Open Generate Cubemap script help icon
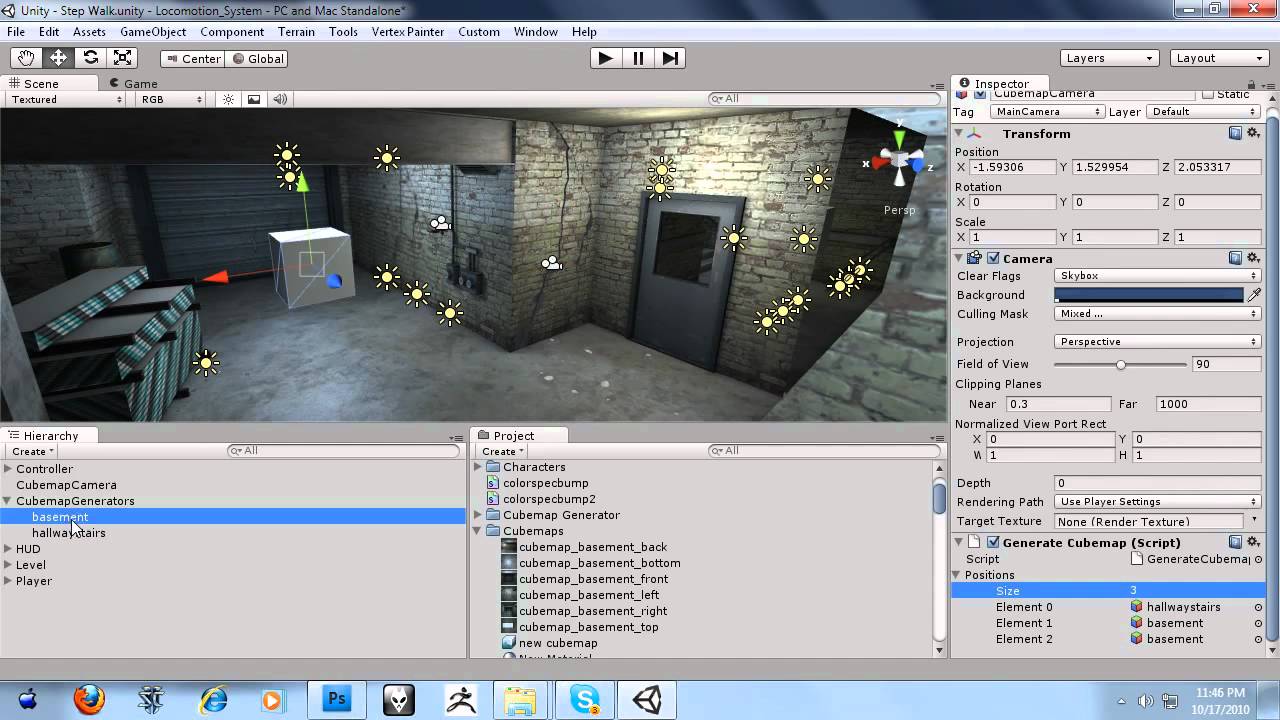Image resolution: width=1280 pixels, height=720 pixels. [1236, 542]
